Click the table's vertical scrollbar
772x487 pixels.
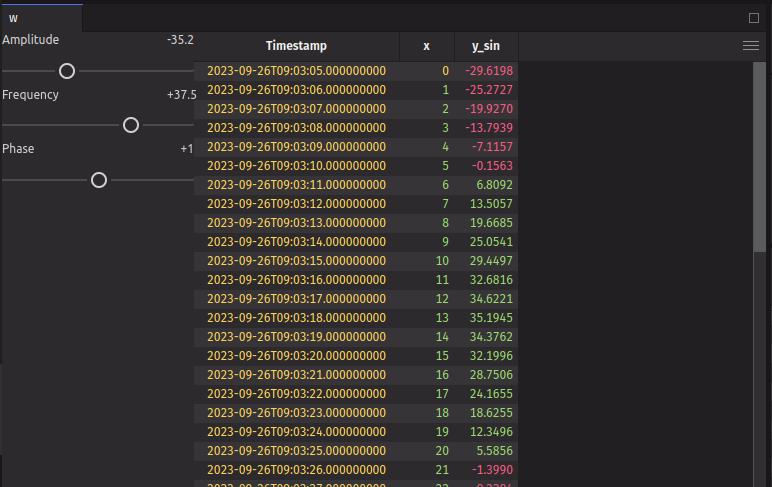pos(760,270)
